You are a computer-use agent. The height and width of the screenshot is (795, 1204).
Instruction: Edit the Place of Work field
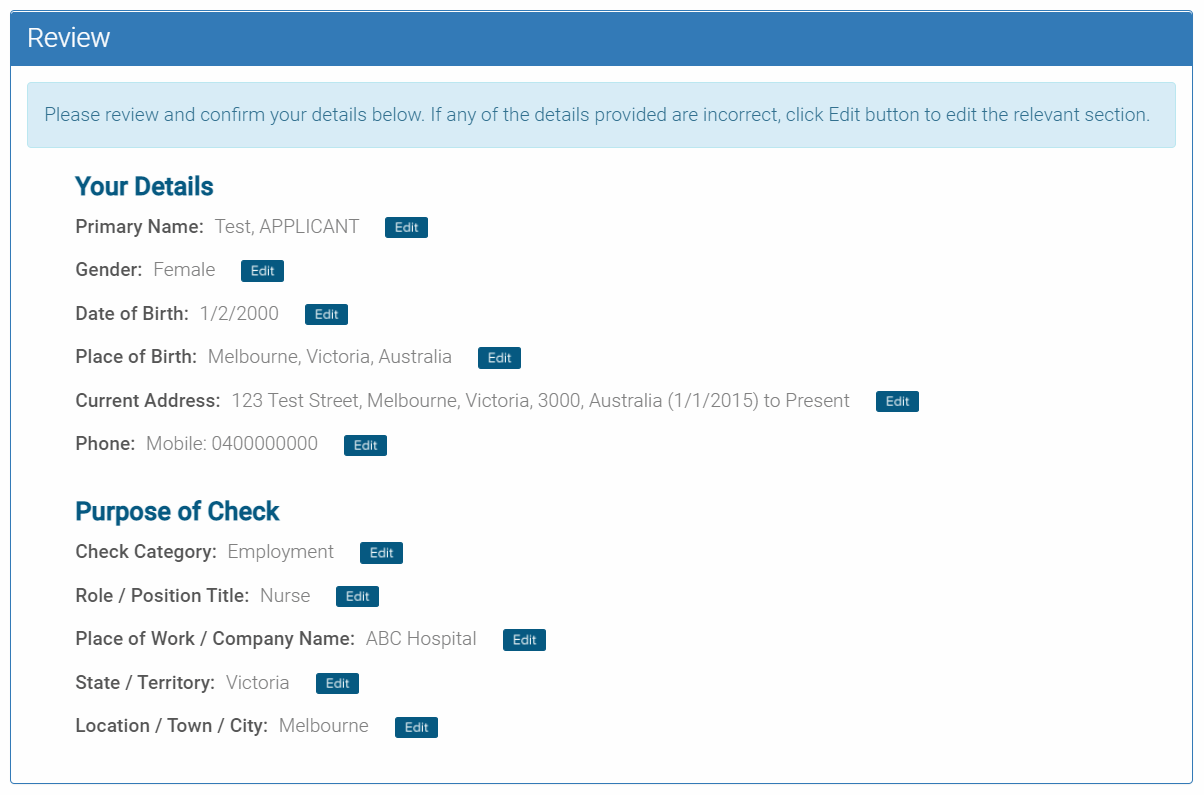click(x=524, y=639)
